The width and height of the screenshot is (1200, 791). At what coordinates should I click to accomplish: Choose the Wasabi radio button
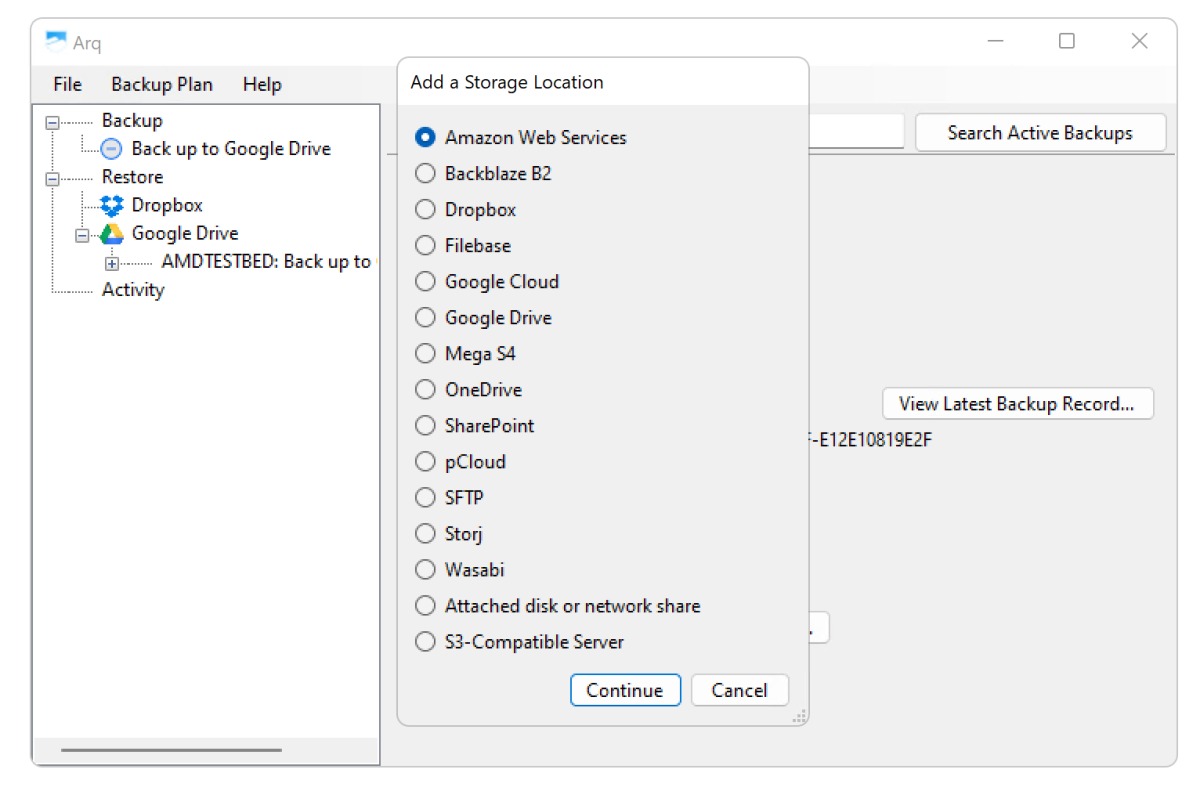point(426,570)
